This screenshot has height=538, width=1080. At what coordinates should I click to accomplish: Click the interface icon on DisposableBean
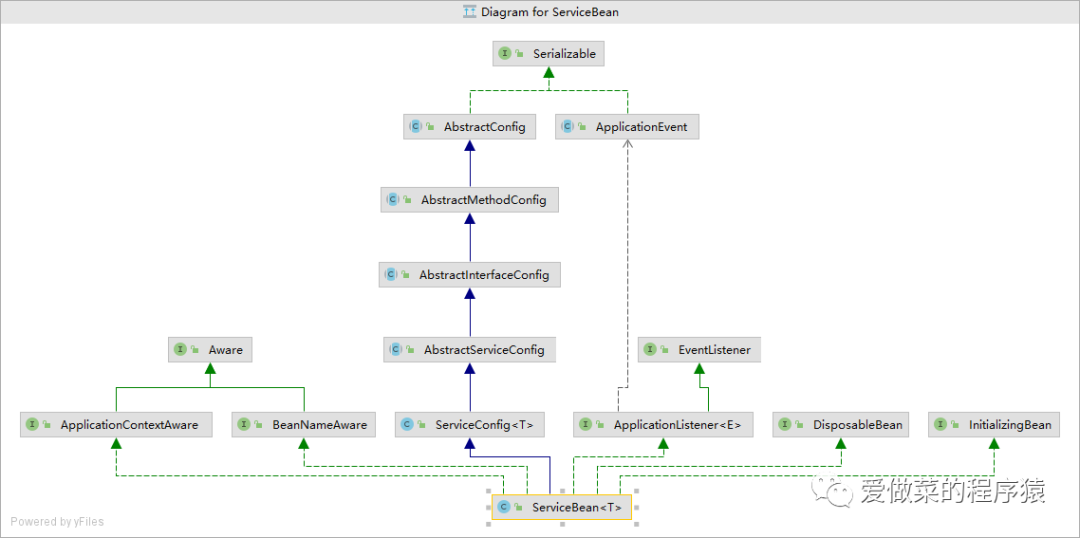point(785,425)
